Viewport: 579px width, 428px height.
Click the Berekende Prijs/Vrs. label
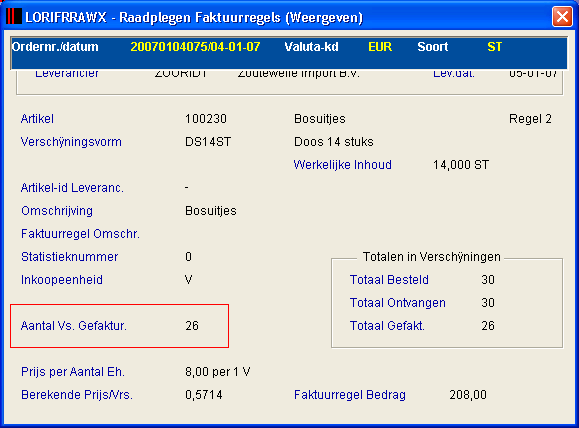click(x=77, y=395)
